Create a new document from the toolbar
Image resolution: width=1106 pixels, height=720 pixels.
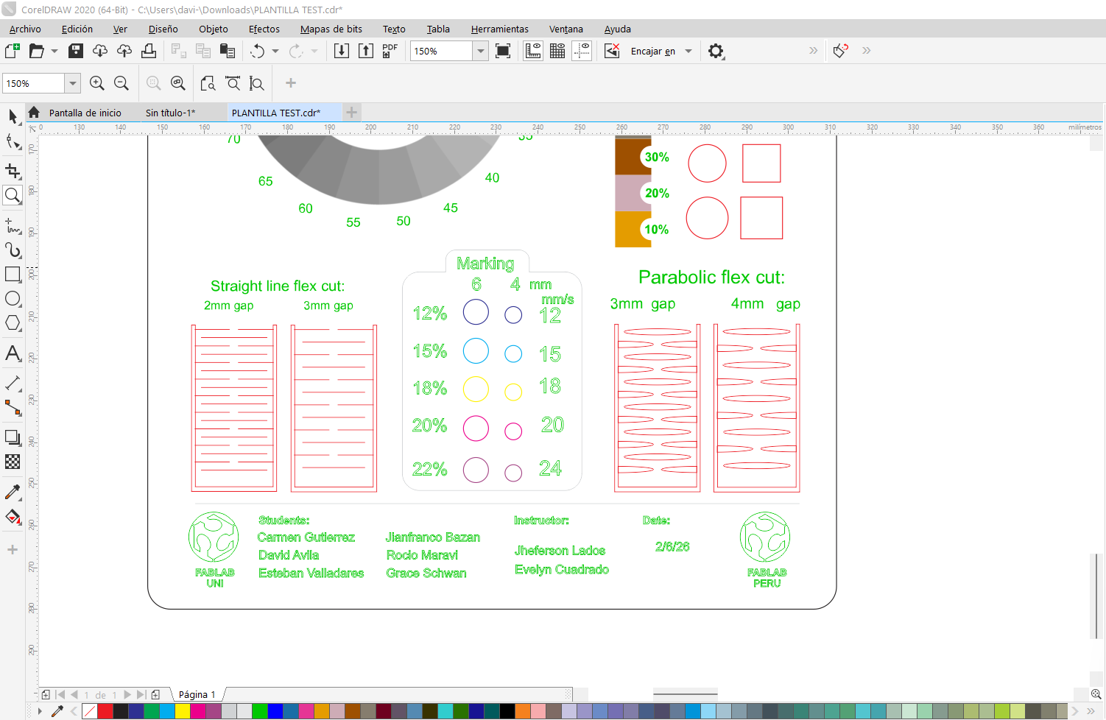point(12,51)
